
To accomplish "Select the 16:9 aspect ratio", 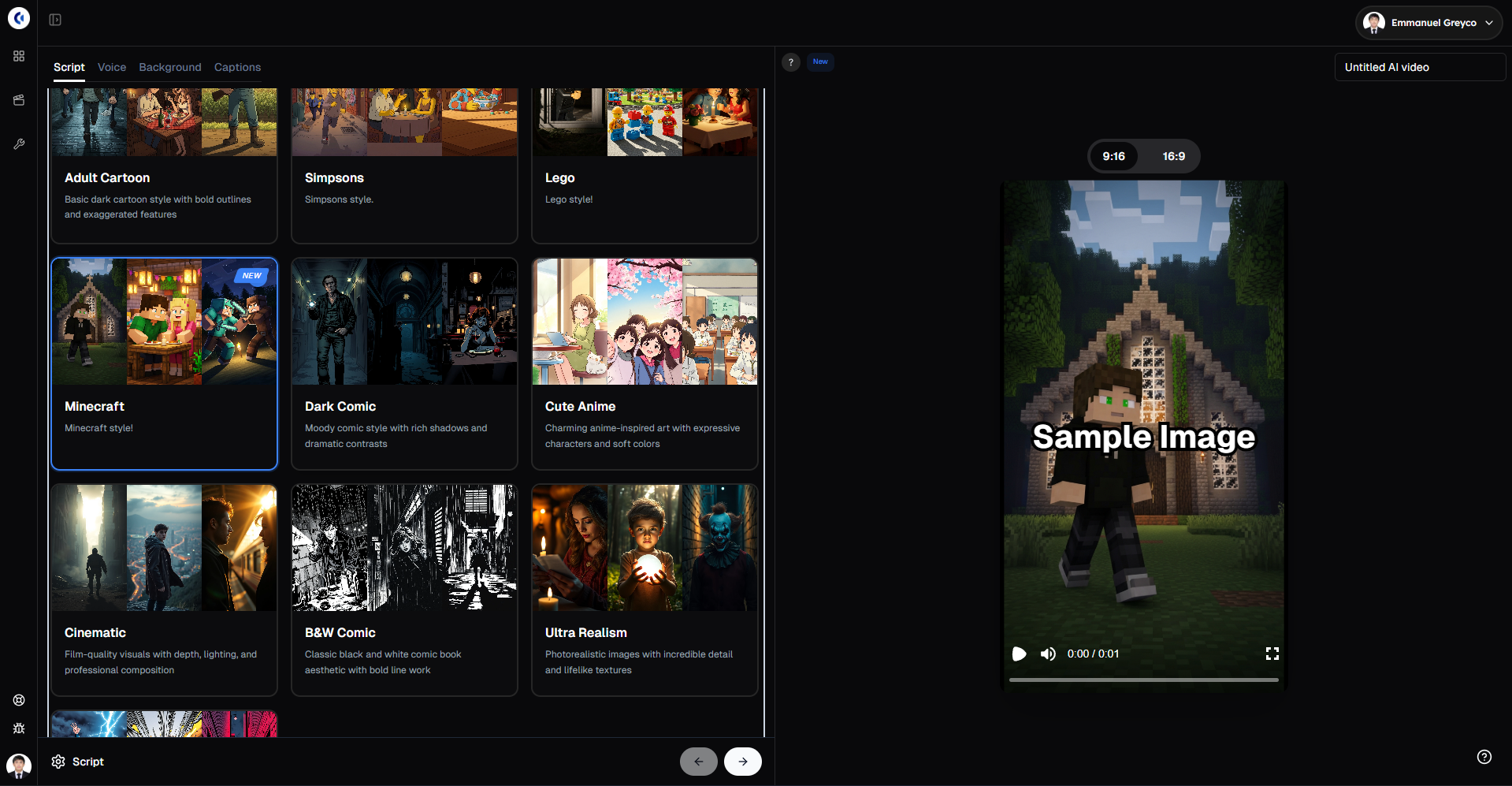I will coord(1174,156).
